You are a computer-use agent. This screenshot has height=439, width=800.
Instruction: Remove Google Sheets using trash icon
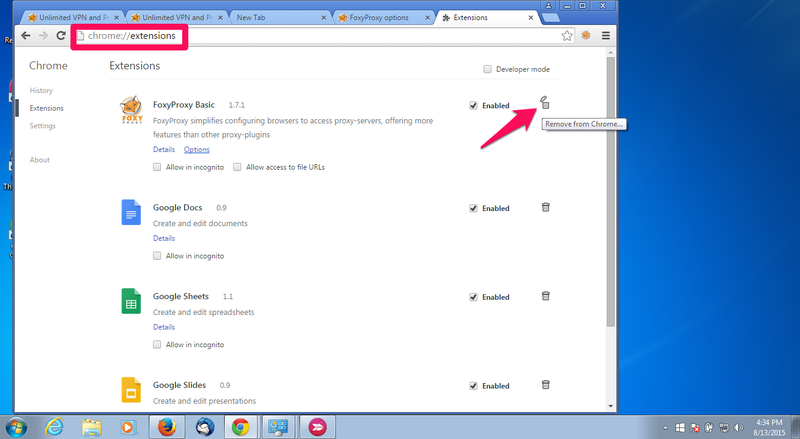545,296
